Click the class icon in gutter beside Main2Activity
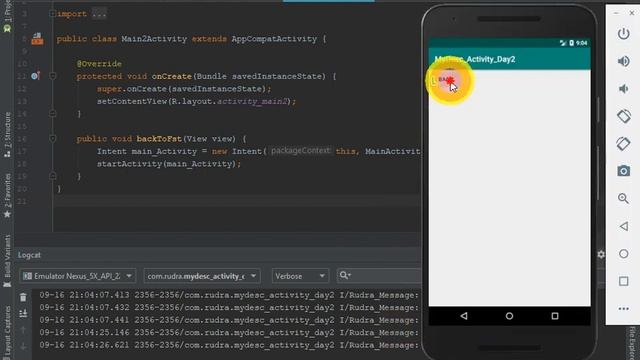Image resolution: width=640 pixels, height=360 pixels. click(37, 39)
